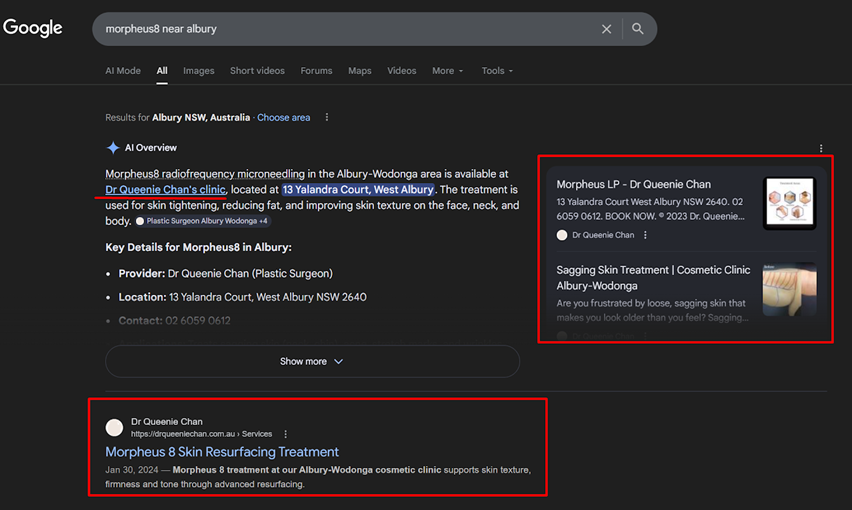Open three-dot menu beside Choose area

tap(327, 117)
